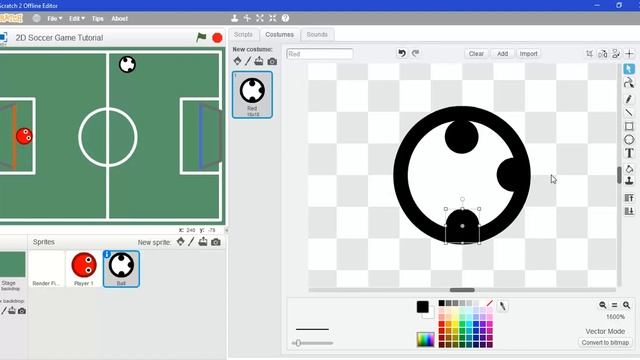This screenshot has width=640, height=360.
Task: Flip costume left-right icon
Action: click(x=602, y=53)
